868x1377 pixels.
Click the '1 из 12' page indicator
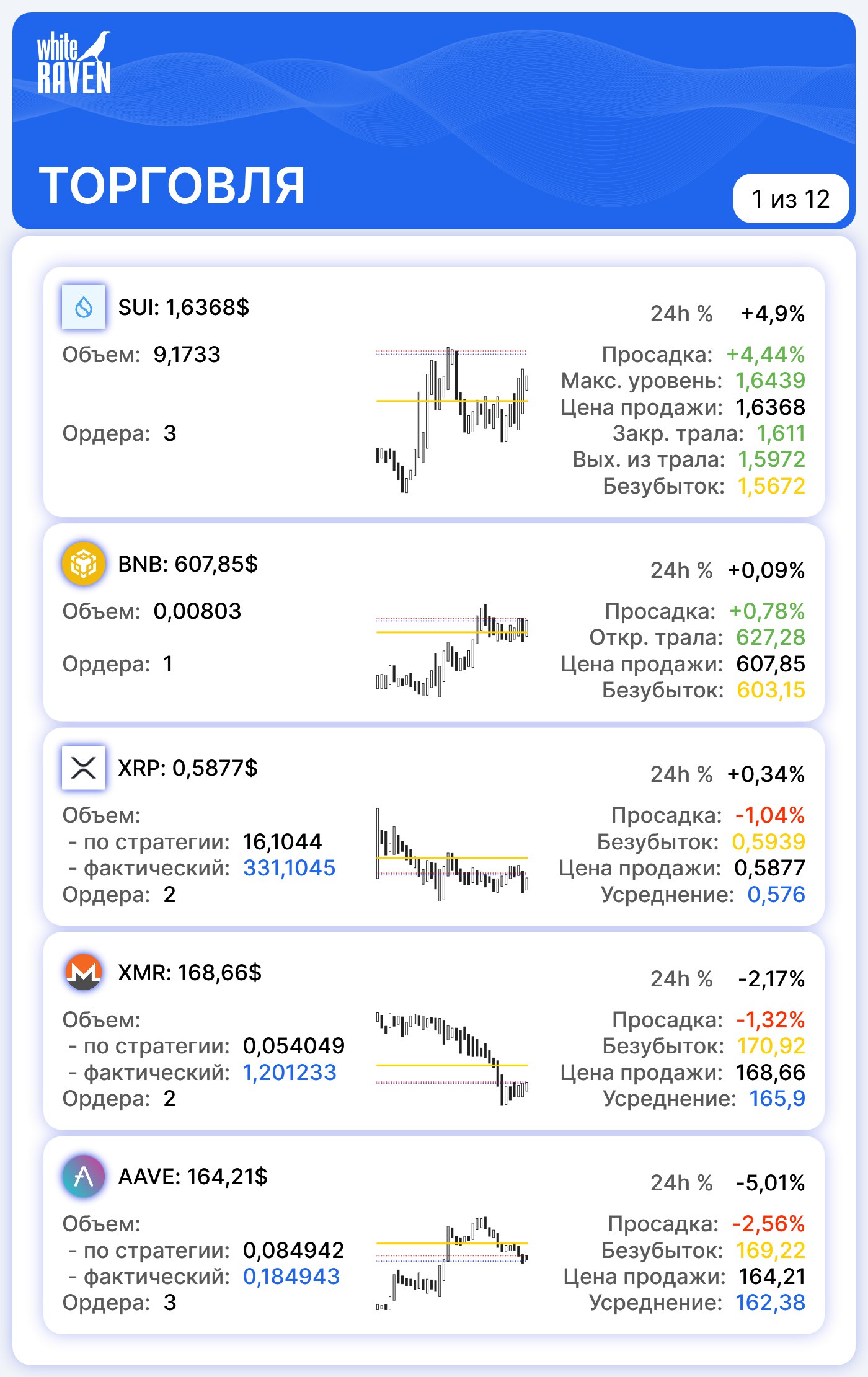point(790,198)
